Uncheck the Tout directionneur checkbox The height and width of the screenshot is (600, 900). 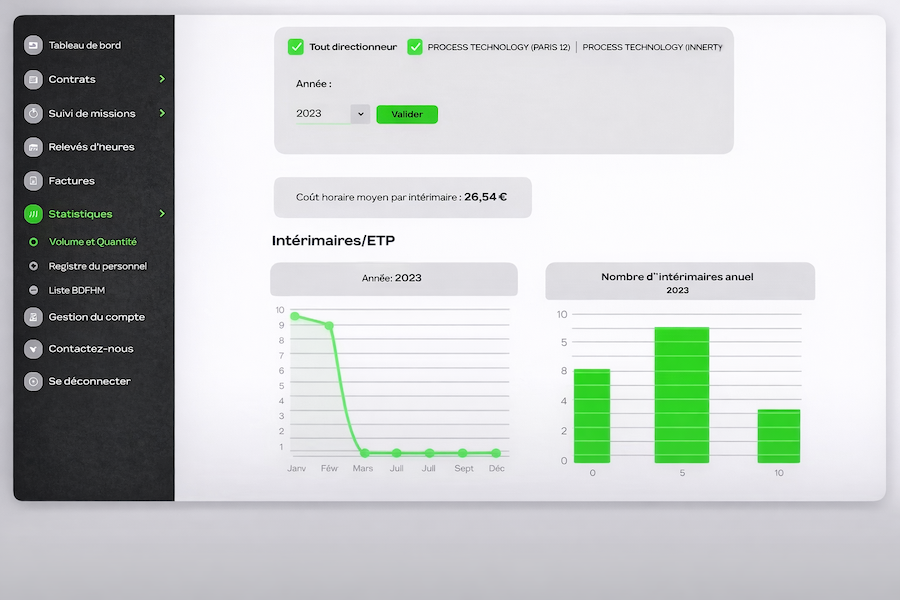pyautogui.click(x=296, y=47)
